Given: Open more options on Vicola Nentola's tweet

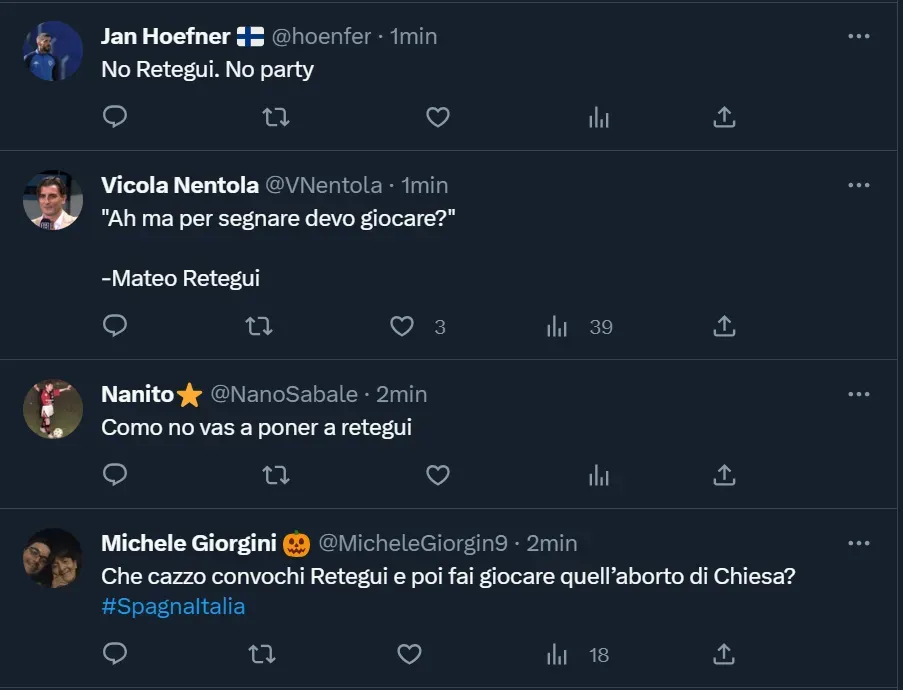Looking at the screenshot, I should coord(858,185).
